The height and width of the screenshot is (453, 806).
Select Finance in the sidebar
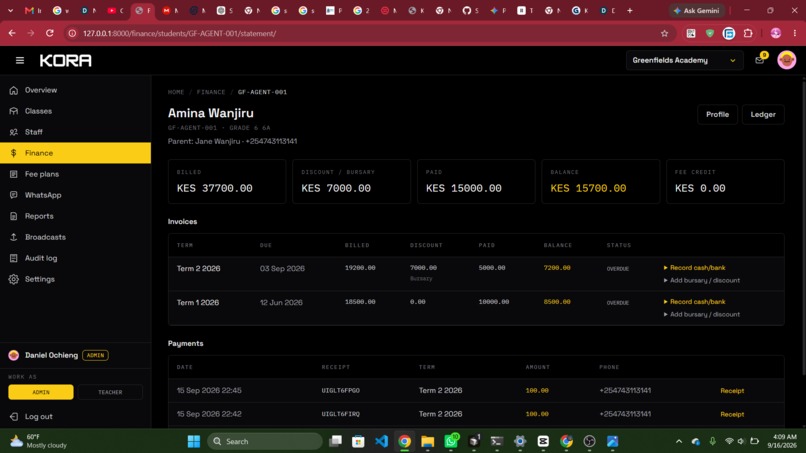[x=75, y=153]
